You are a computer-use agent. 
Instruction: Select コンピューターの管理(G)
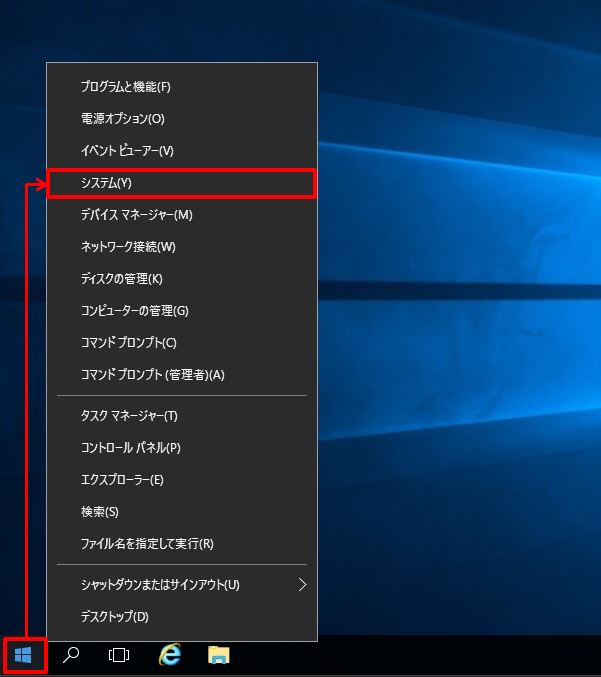tap(182, 310)
